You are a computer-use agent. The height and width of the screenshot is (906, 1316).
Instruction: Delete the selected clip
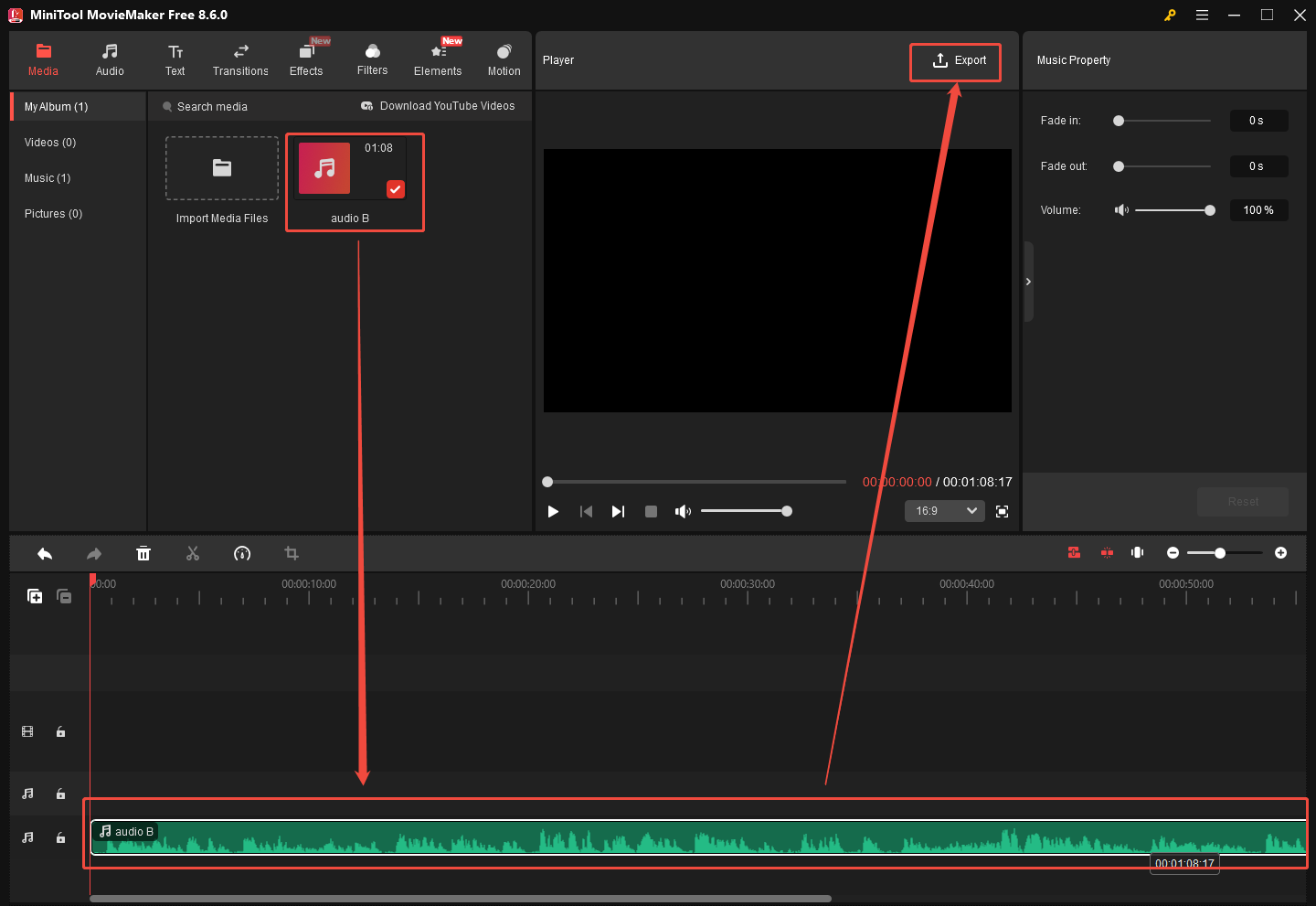[143, 553]
